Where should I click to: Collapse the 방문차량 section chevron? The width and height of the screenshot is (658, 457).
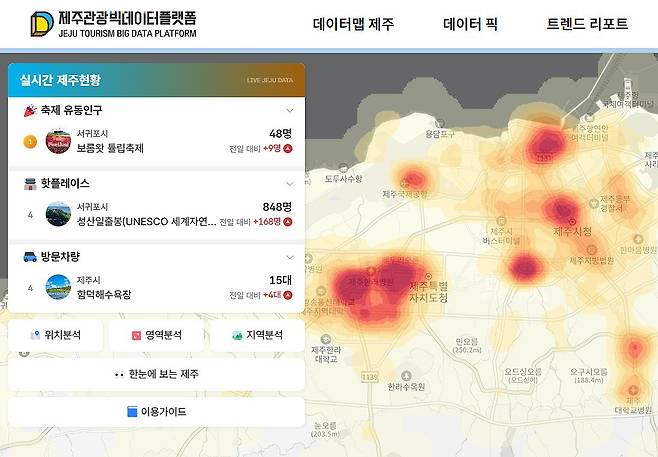click(290, 257)
